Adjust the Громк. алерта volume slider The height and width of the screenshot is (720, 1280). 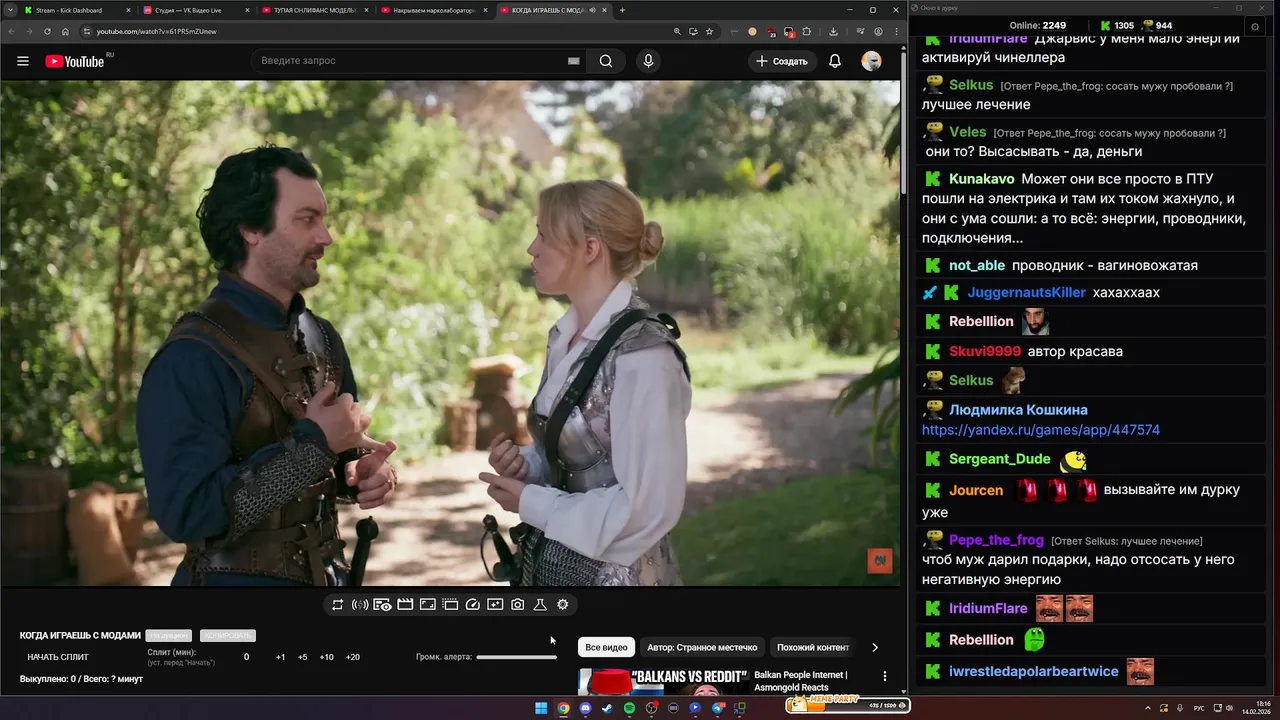pos(516,657)
